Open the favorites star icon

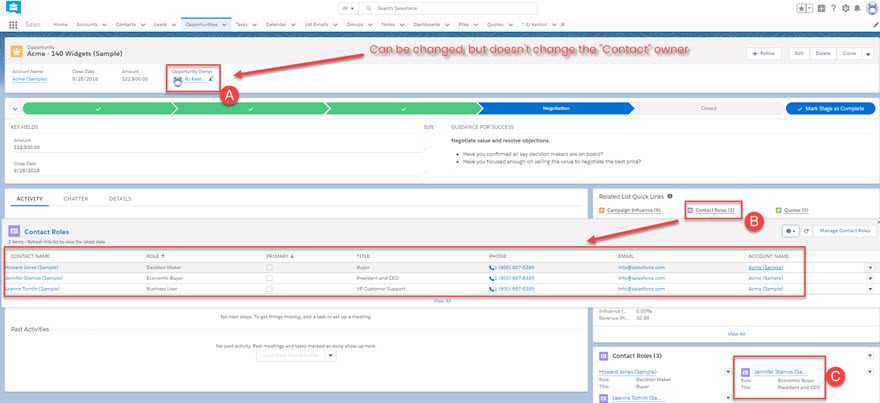click(x=801, y=8)
